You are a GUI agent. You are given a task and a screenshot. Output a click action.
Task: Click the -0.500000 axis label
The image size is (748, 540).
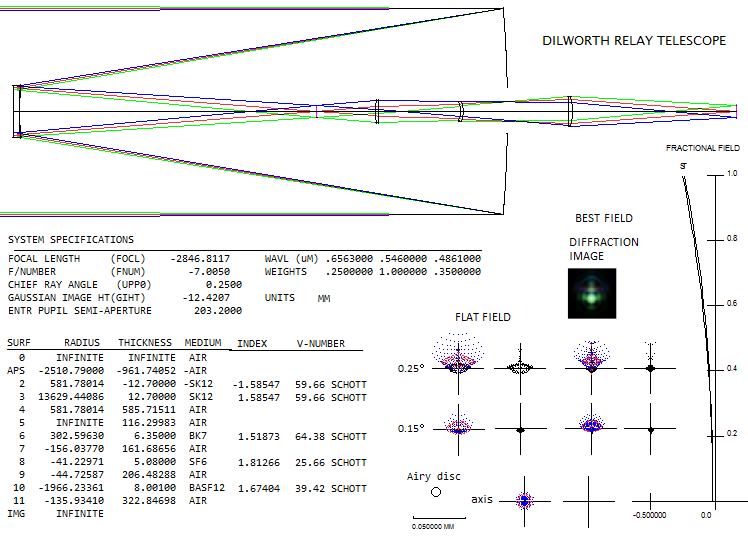(650, 515)
